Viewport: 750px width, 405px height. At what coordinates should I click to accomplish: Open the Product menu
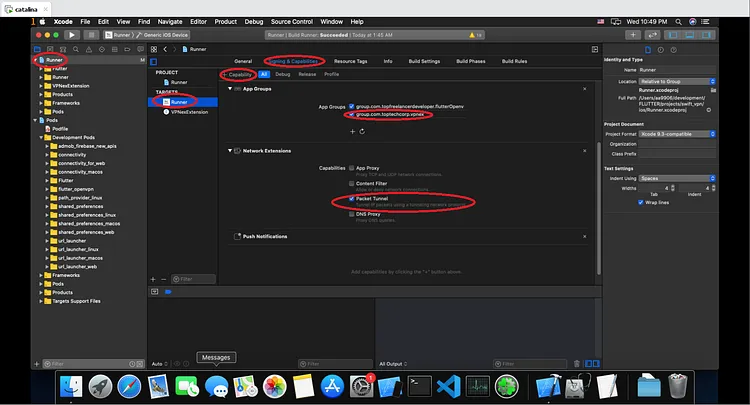pyautogui.click(x=225, y=22)
